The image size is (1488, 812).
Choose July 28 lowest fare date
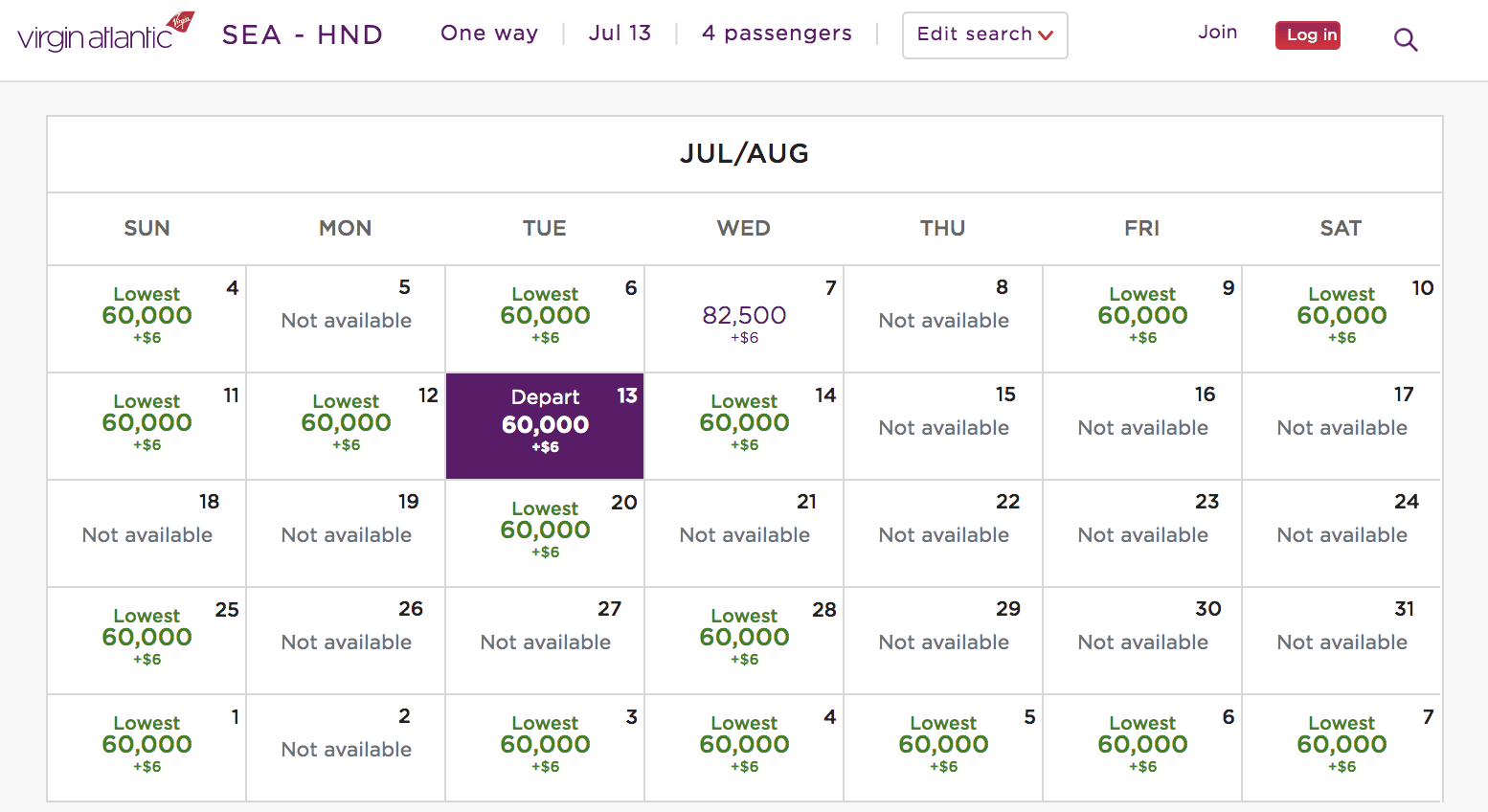pos(744,640)
